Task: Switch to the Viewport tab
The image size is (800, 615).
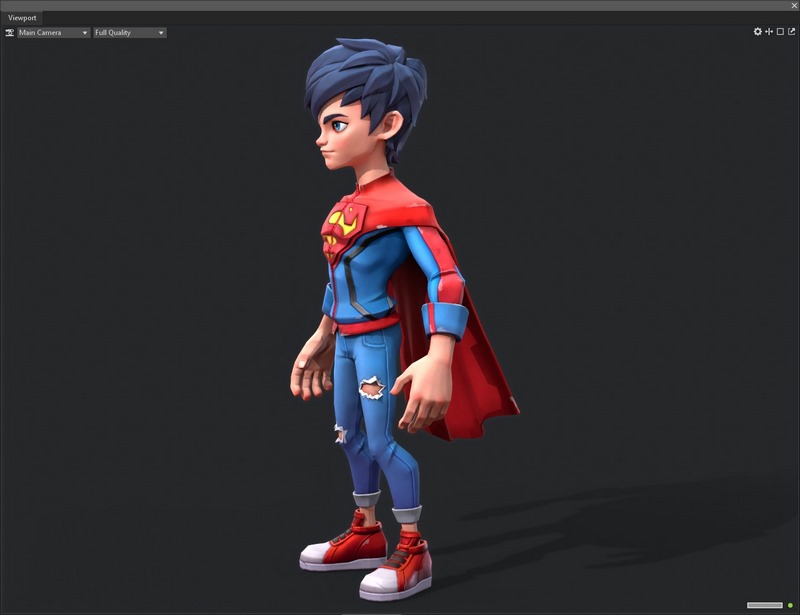Action: click(x=22, y=18)
